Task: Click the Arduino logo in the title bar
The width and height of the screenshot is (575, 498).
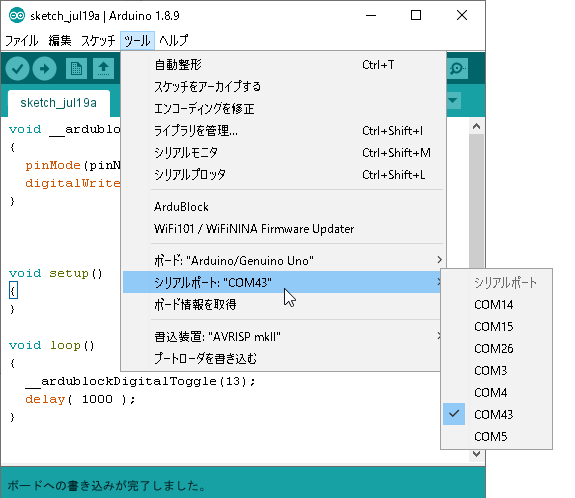Action: pos(17,16)
